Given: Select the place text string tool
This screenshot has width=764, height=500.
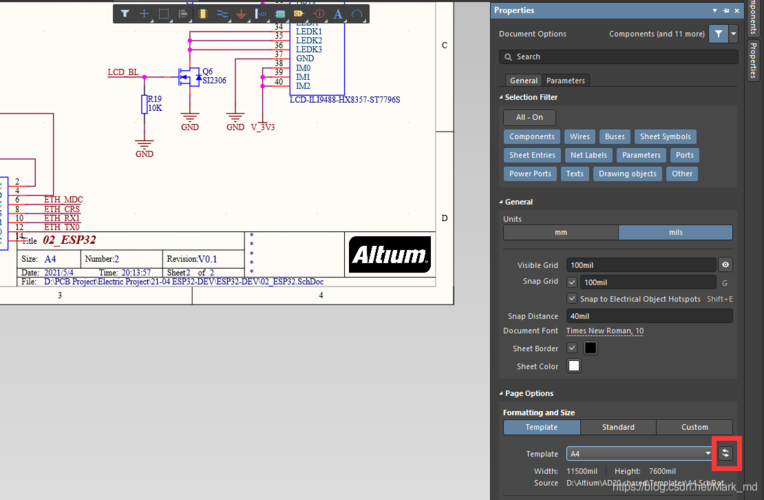Looking at the screenshot, I should 338,14.
